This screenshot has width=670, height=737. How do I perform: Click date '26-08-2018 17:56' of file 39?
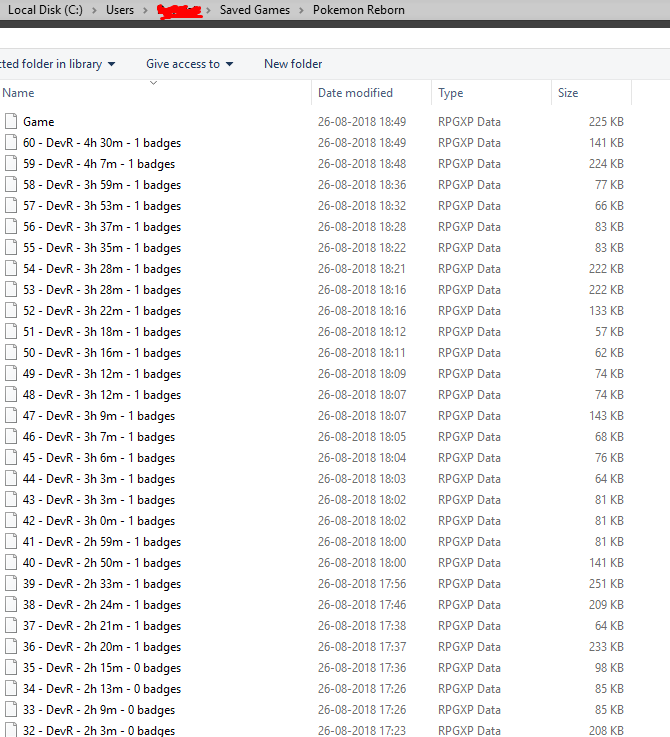362,583
